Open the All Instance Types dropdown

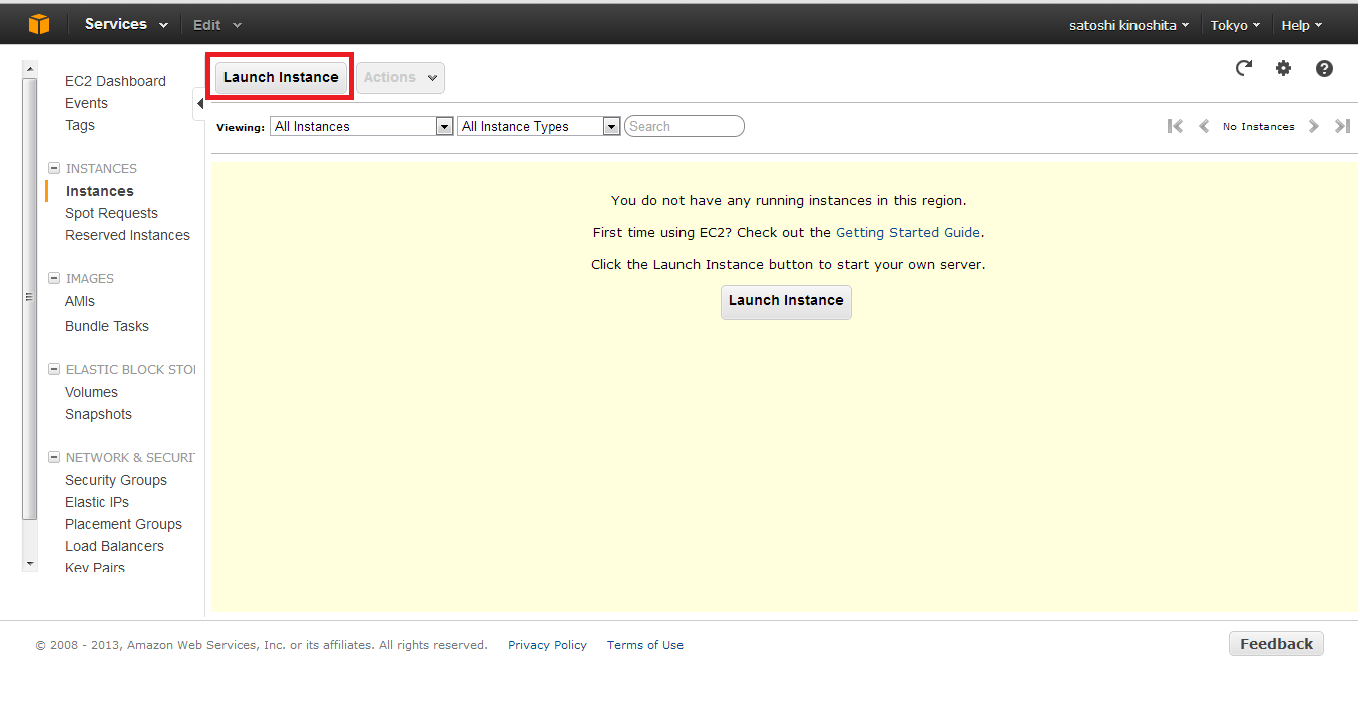point(539,126)
